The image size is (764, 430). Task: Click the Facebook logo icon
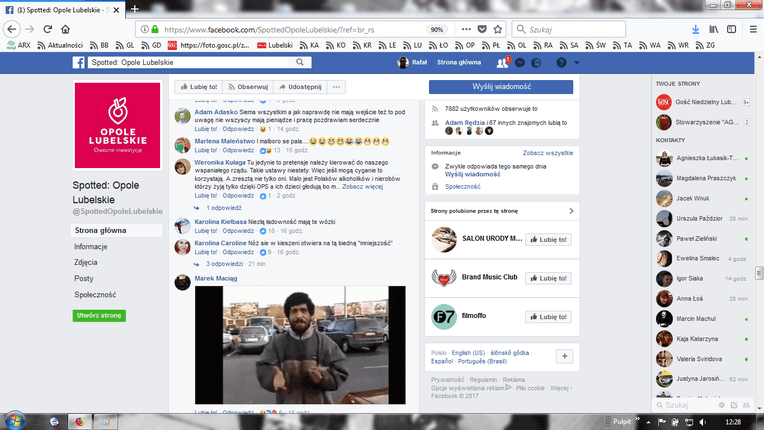pos(78,62)
